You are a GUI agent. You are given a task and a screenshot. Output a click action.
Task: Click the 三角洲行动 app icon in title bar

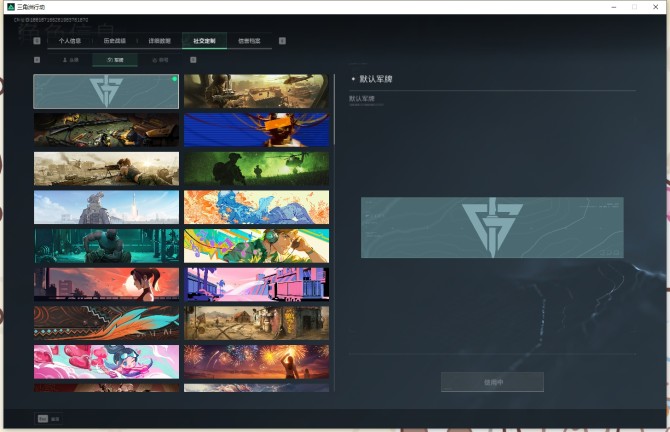(x=11, y=7)
